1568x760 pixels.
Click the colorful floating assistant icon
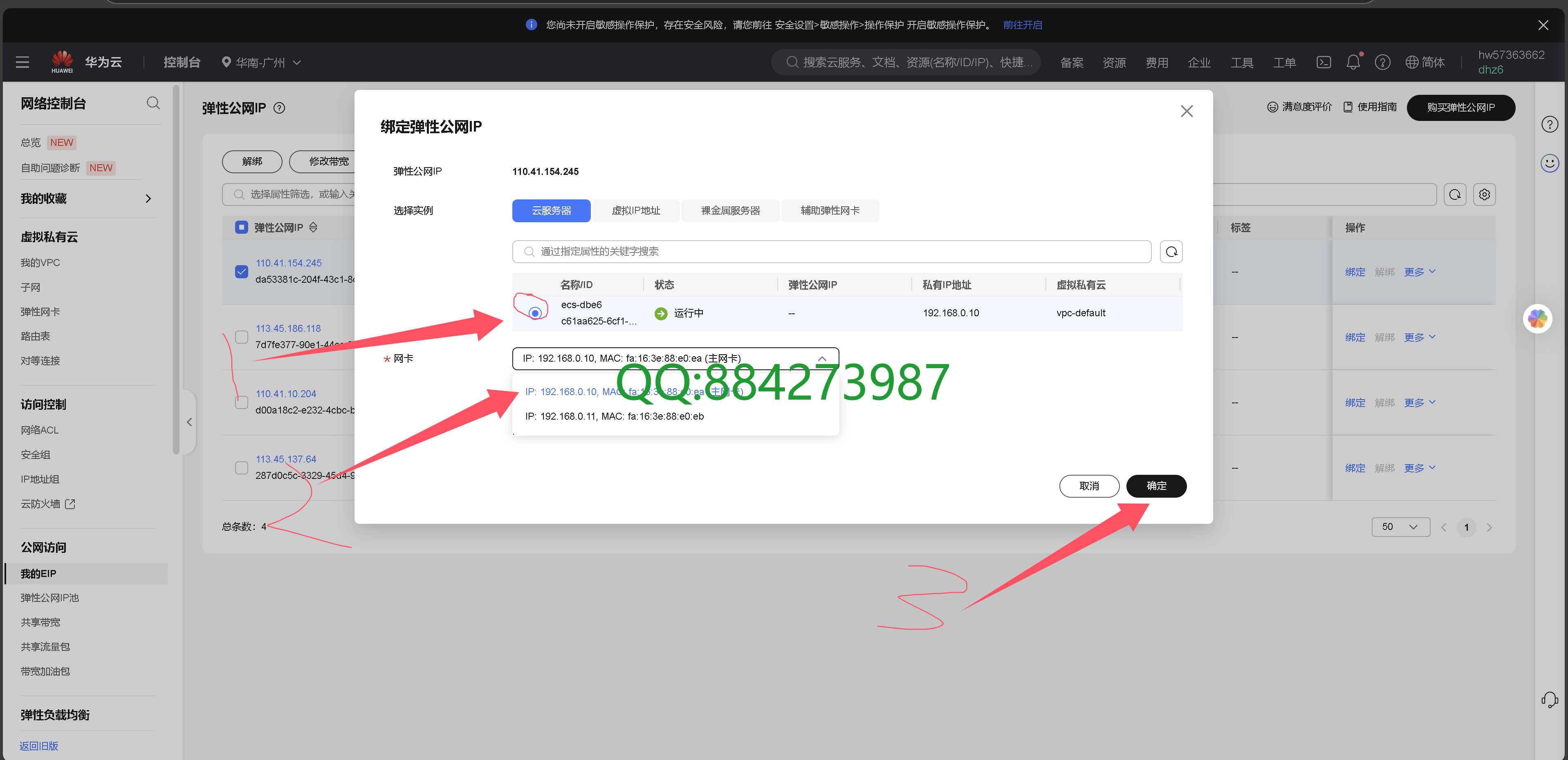[x=1537, y=318]
